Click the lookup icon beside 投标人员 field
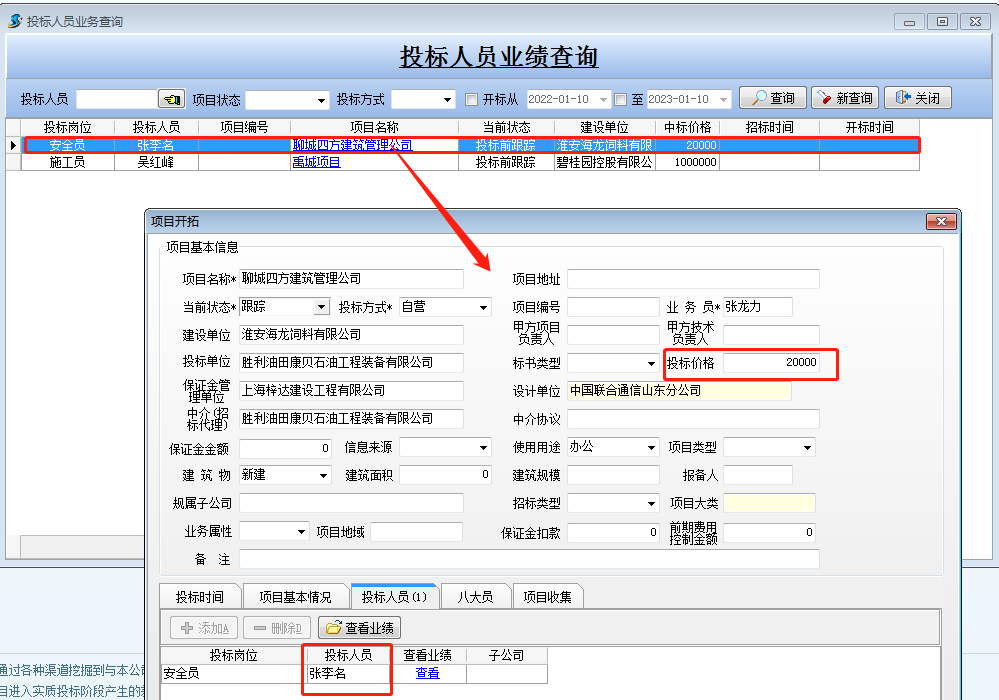 coord(172,99)
